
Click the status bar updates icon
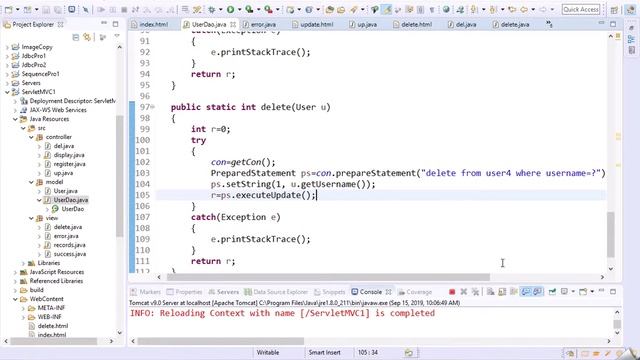pos(409,353)
